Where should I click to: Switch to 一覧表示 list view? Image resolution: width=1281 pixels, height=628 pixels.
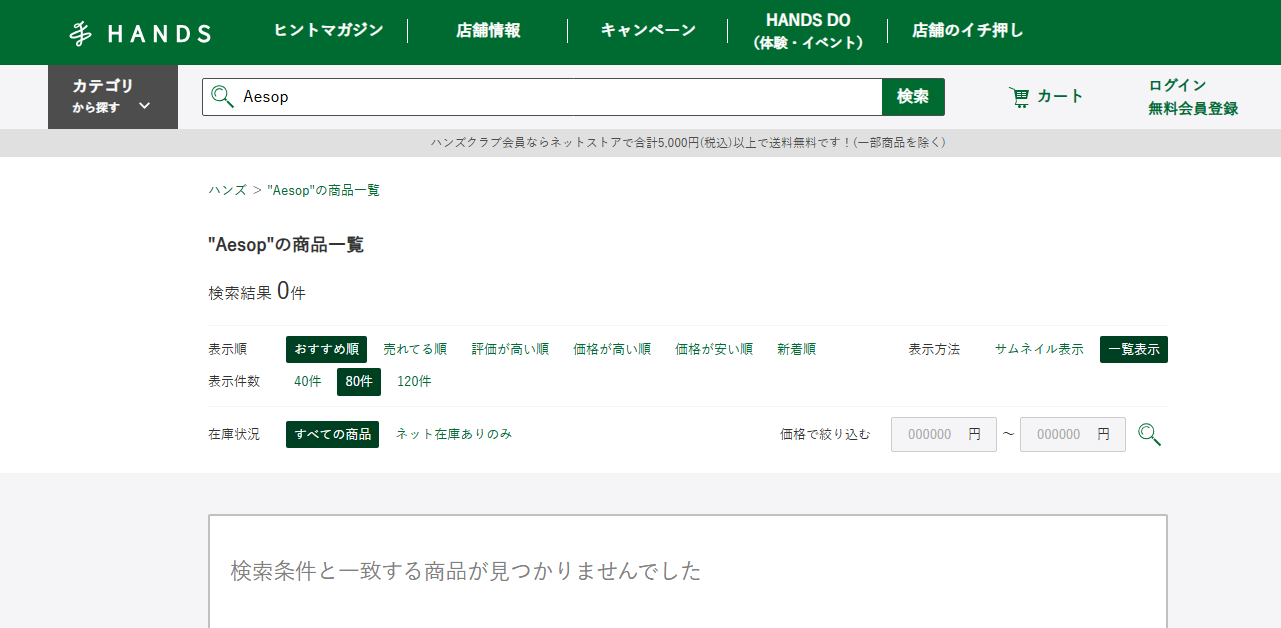[x=1134, y=349]
